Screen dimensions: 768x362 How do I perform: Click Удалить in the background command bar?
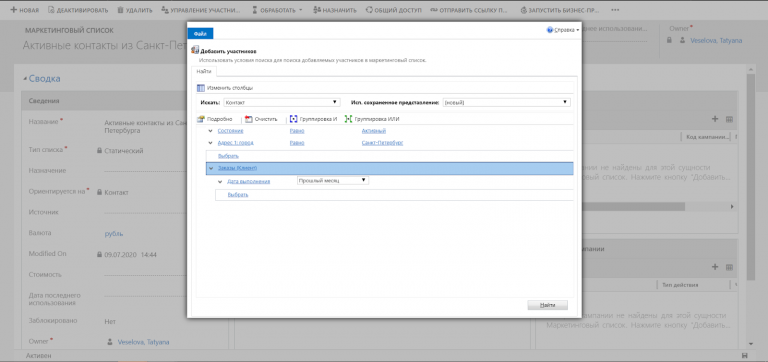pyautogui.click(x=135, y=10)
